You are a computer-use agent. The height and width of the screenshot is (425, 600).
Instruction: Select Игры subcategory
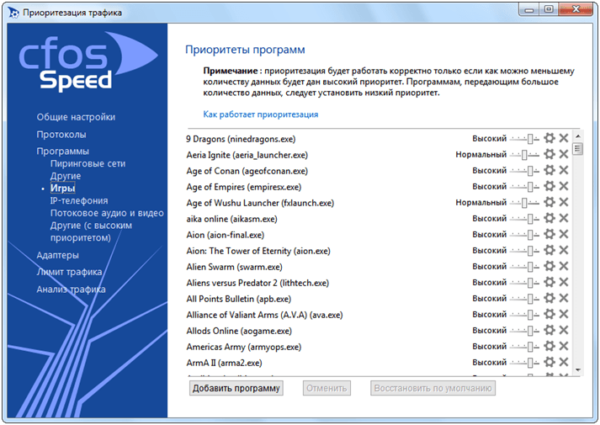(x=63, y=188)
